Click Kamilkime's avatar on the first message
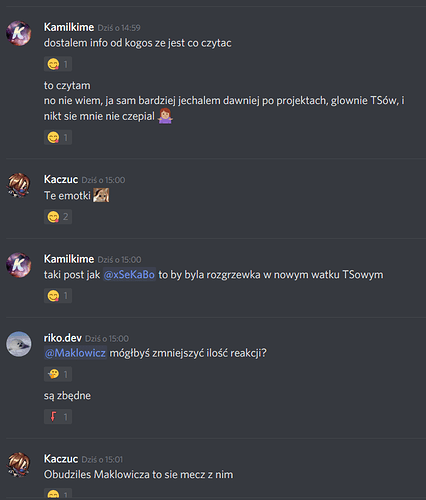The height and width of the screenshot is (500, 426). [x=19, y=33]
